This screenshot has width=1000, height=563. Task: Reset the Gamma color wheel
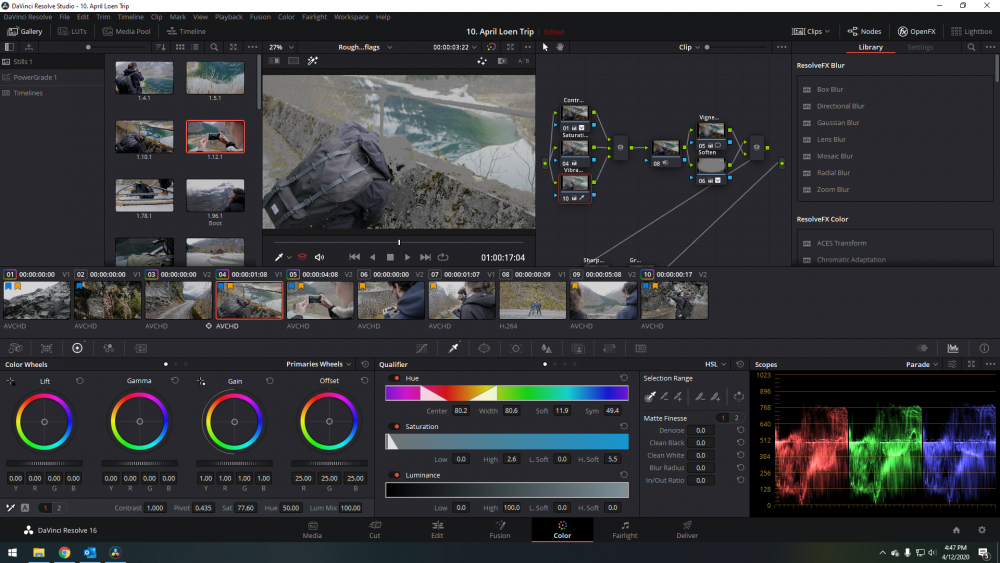pyautogui.click(x=176, y=381)
